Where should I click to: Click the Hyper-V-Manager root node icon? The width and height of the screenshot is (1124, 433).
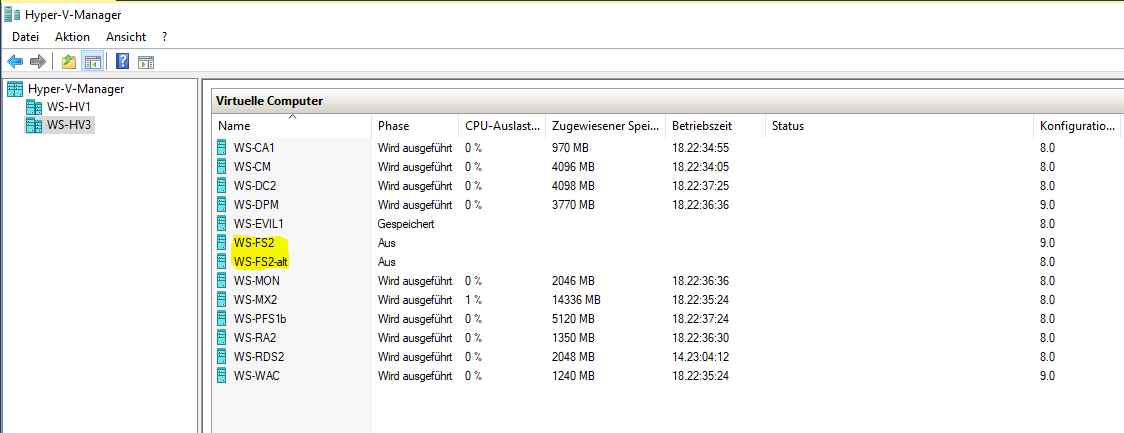(15, 89)
